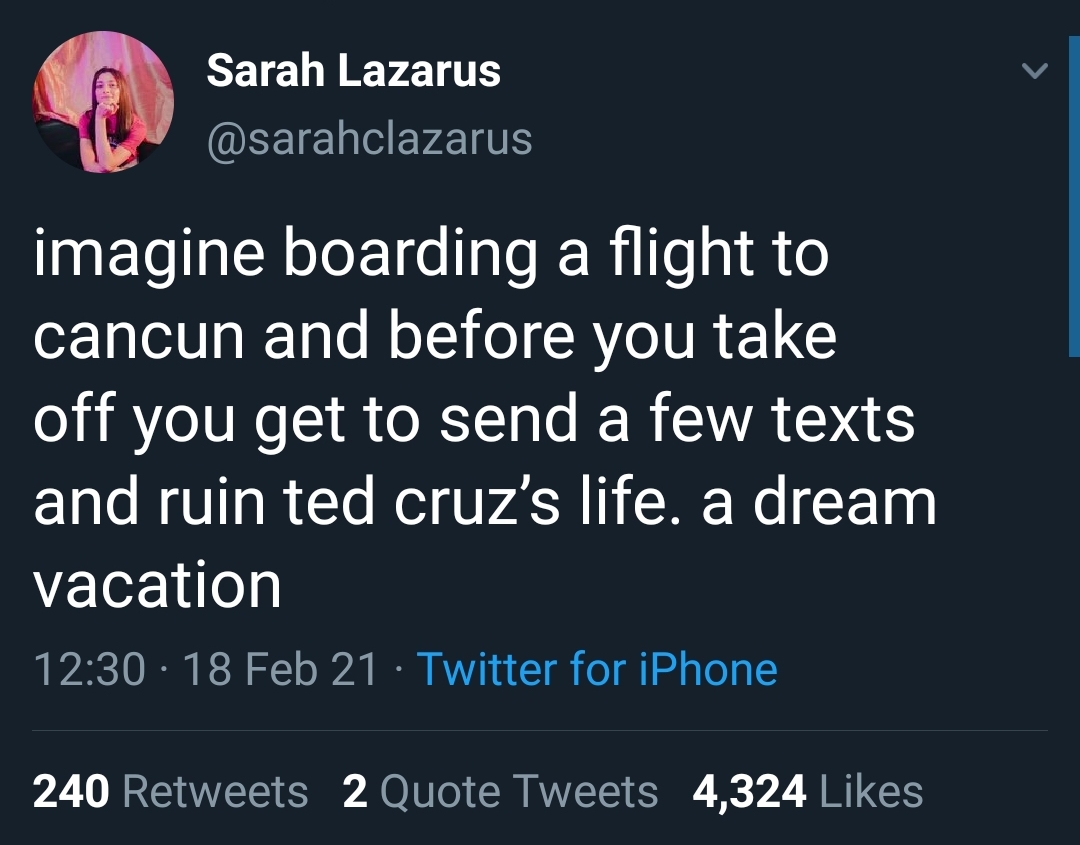View the 240 Retweets list

pyautogui.click(x=171, y=792)
